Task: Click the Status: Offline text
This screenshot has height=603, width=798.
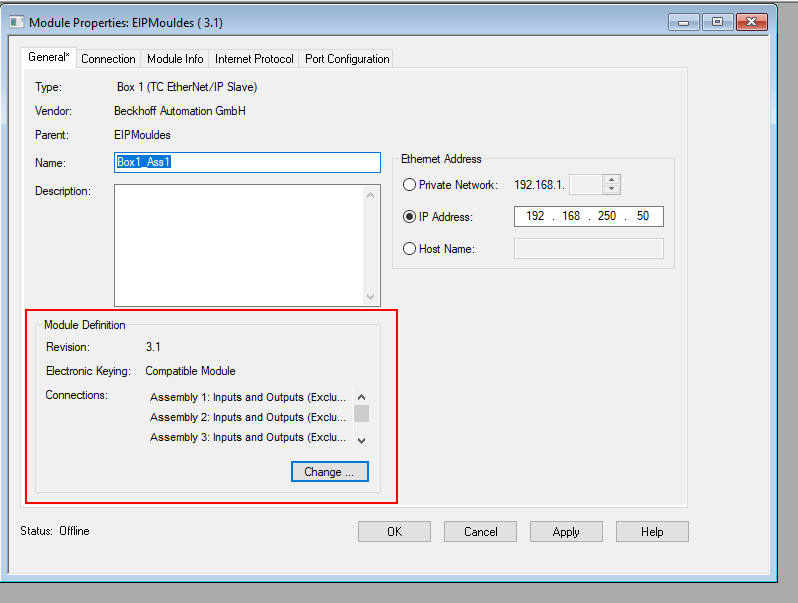Action: pyautogui.click(x=55, y=531)
